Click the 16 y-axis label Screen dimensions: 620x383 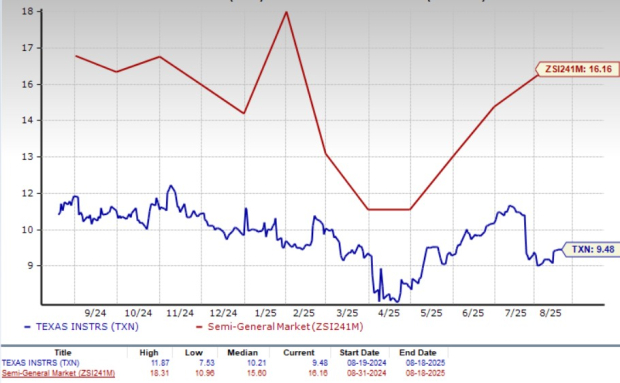[x=27, y=85]
